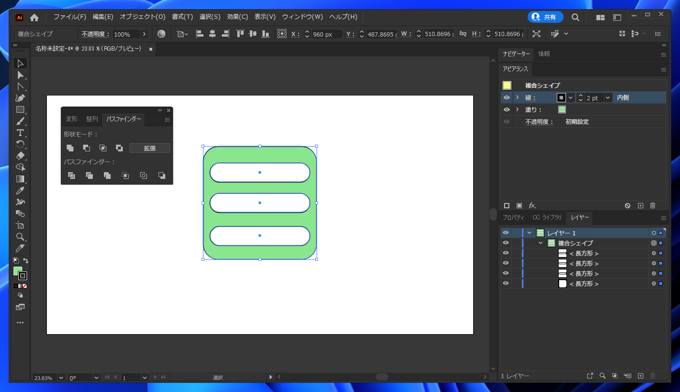Expand the fill 塗り attribute row
The image size is (680, 392).
pos(517,110)
